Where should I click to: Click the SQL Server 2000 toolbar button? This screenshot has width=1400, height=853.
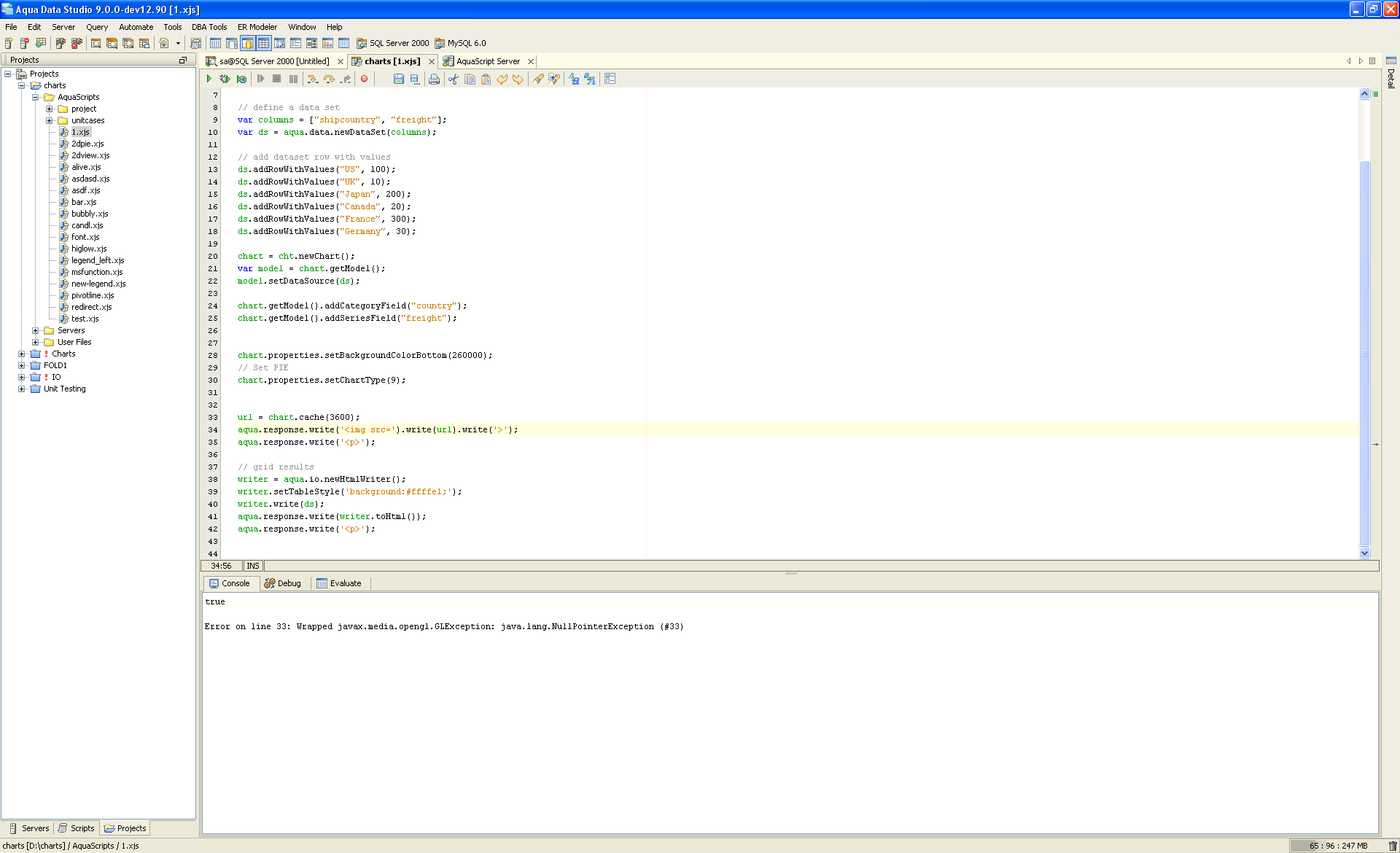392,43
